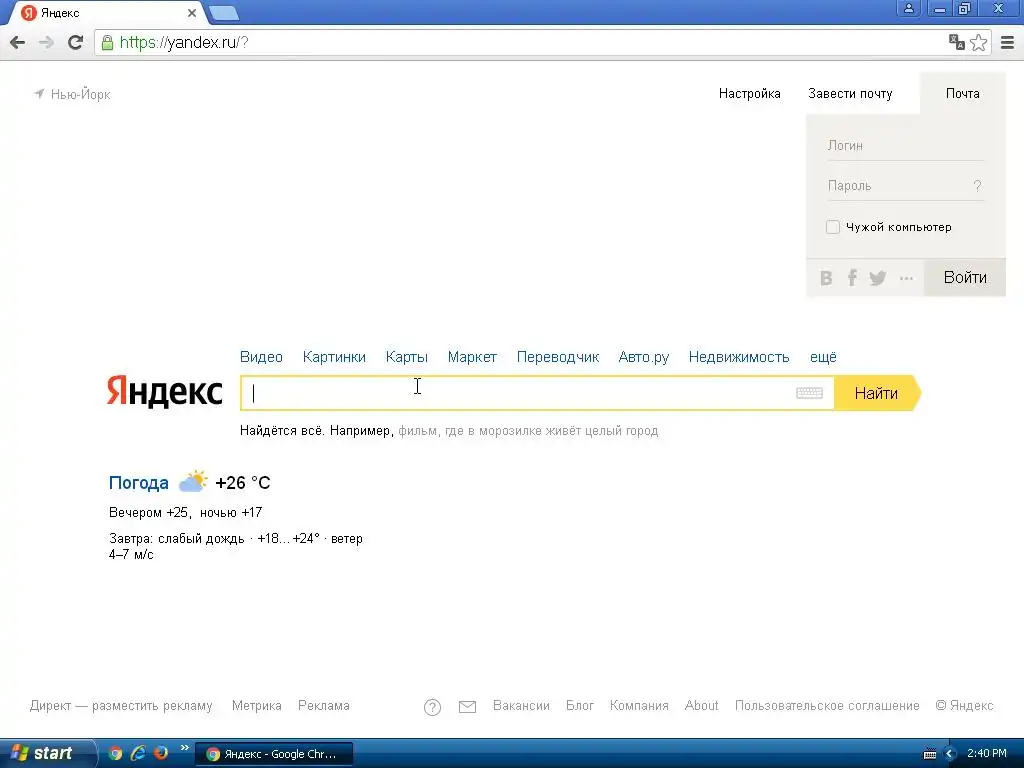Screen dimensions: 1024x768
Task: Open Недвижимость service link
Action: click(739, 357)
